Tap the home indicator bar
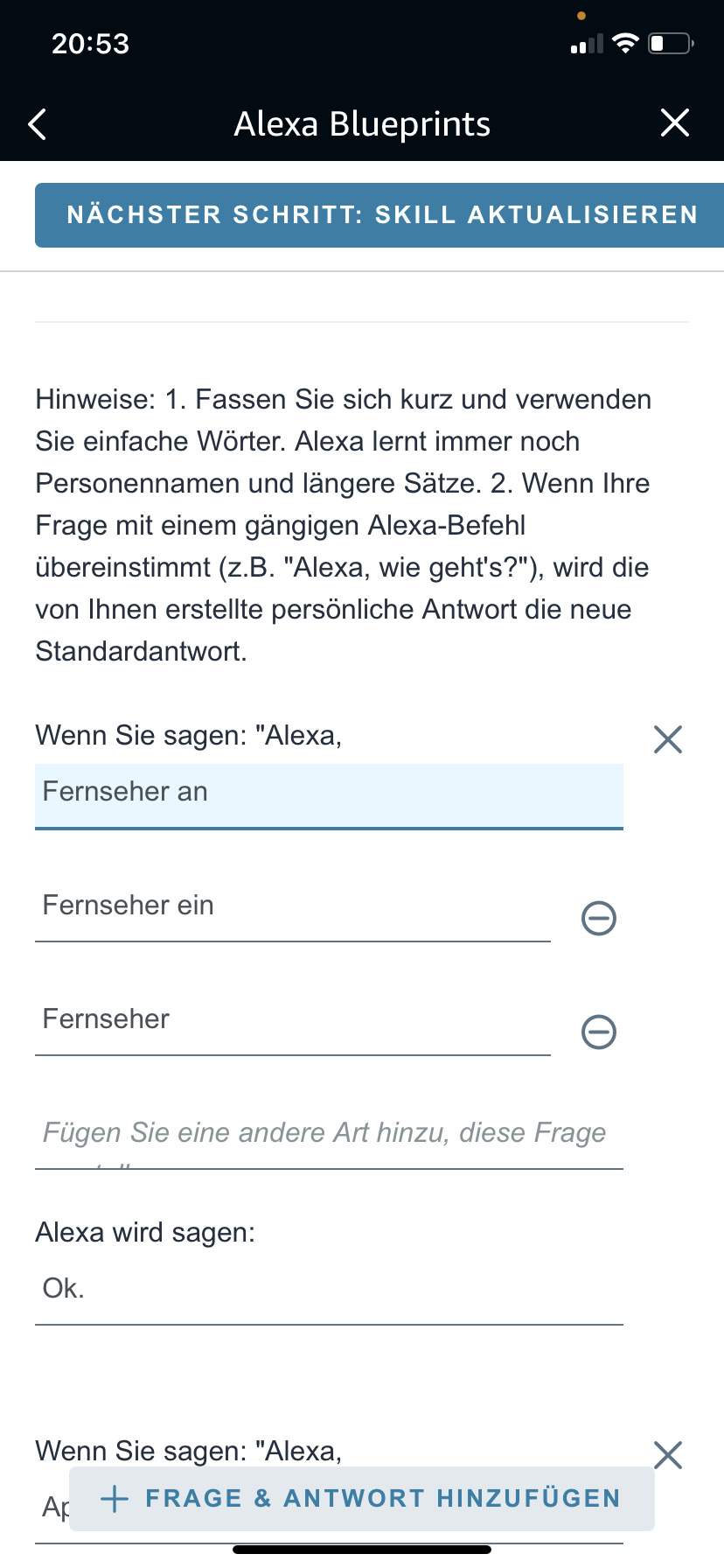 (362, 1550)
